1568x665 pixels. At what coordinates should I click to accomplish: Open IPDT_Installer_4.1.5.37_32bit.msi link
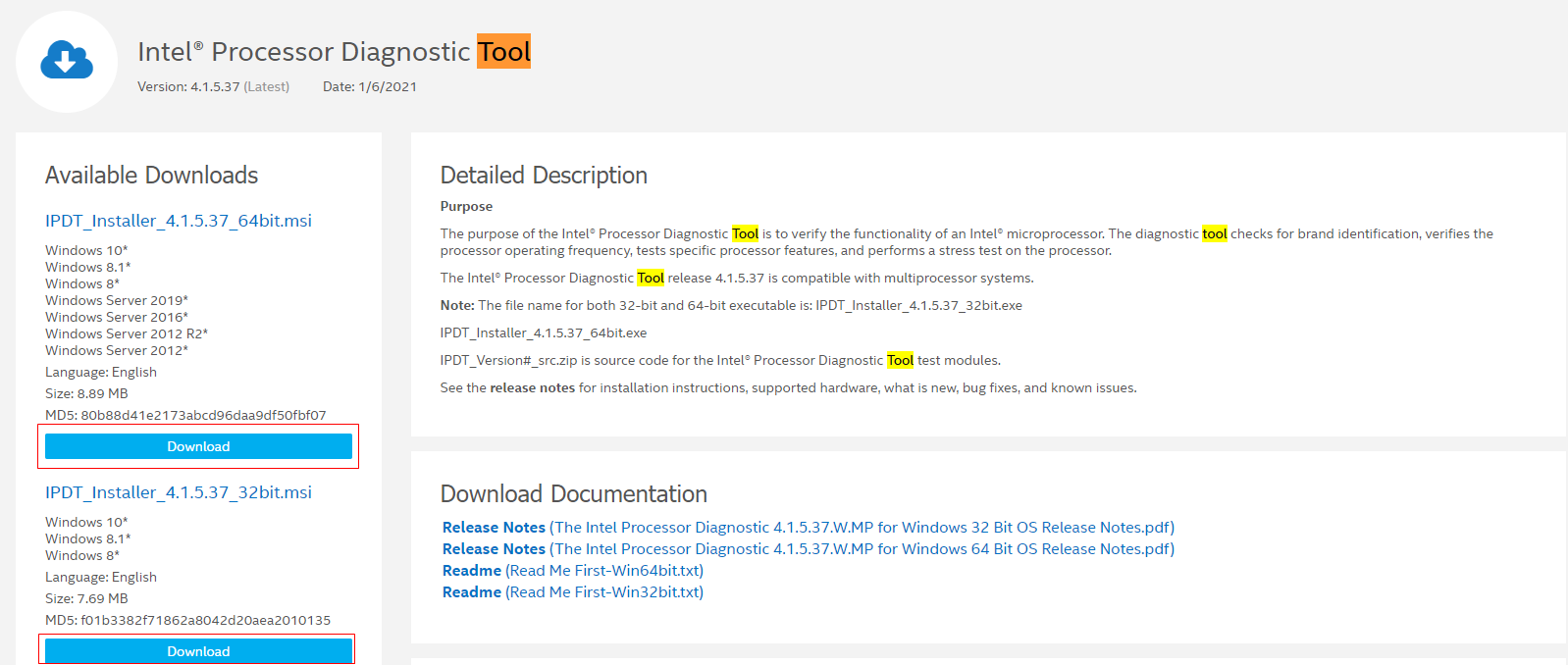(x=179, y=492)
